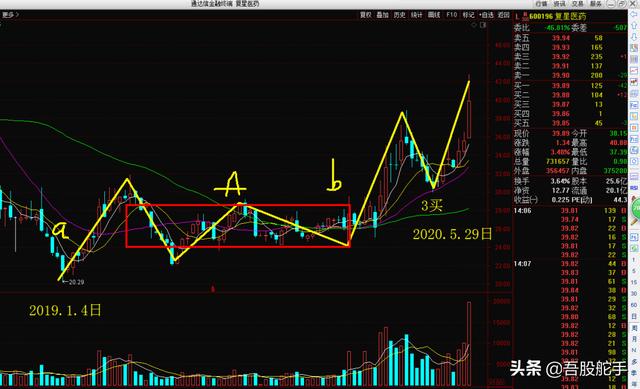
Task: Select the 画线 drawing-line tool
Action: 434,15
